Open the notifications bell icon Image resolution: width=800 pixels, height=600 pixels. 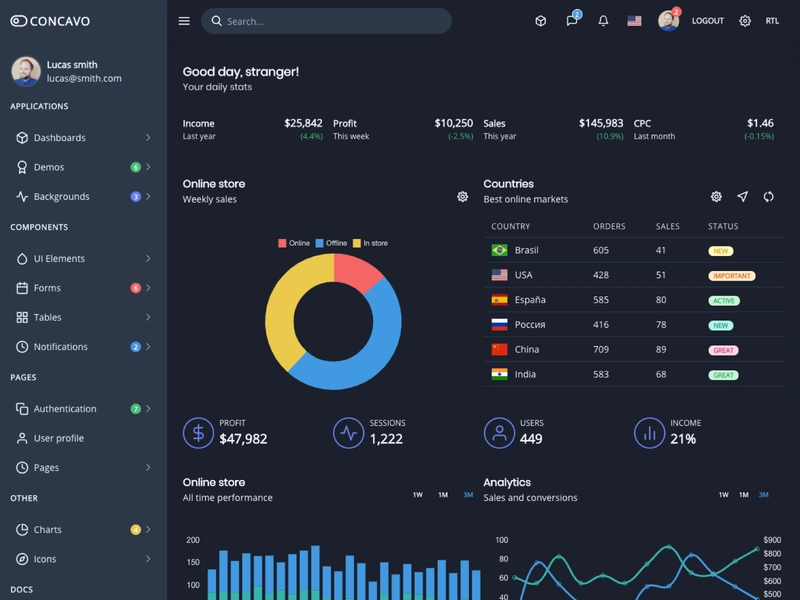[x=603, y=21]
